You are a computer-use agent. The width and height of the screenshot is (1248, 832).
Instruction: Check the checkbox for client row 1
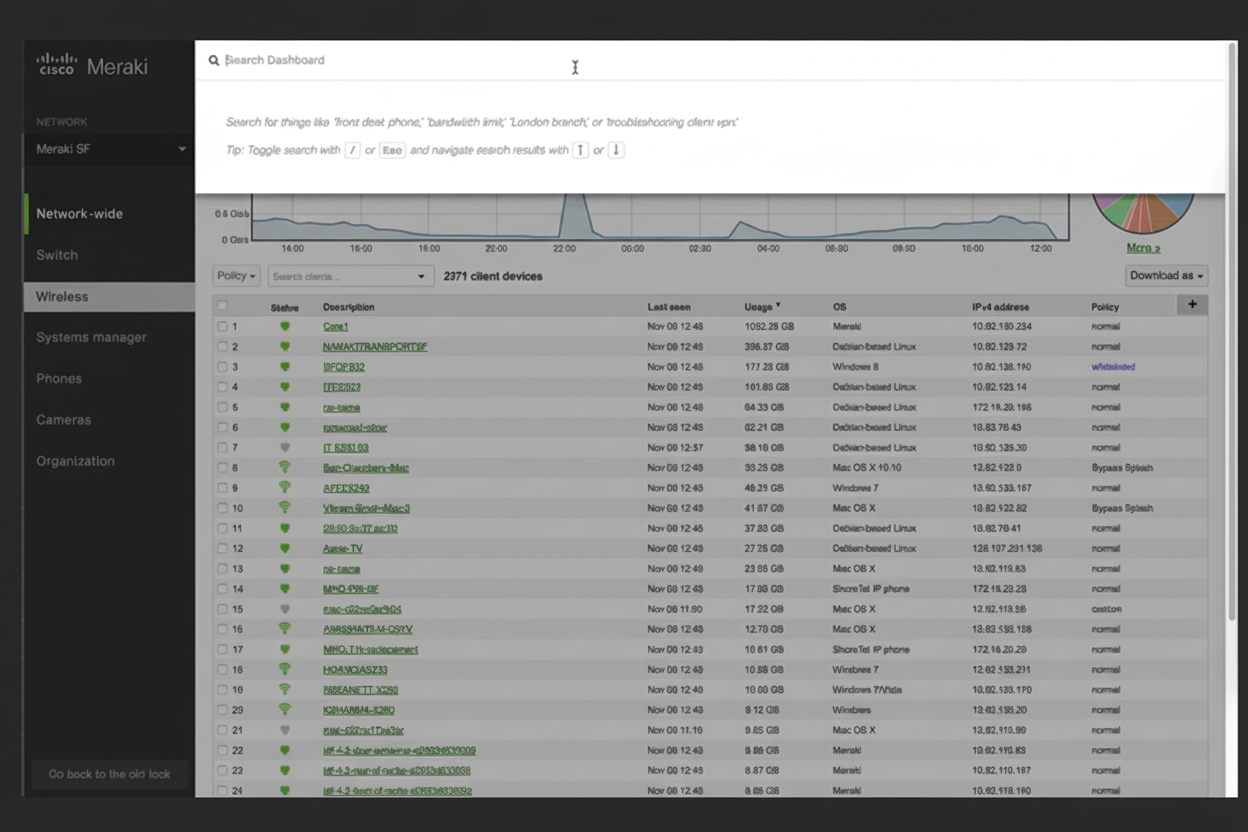coord(222,326)
